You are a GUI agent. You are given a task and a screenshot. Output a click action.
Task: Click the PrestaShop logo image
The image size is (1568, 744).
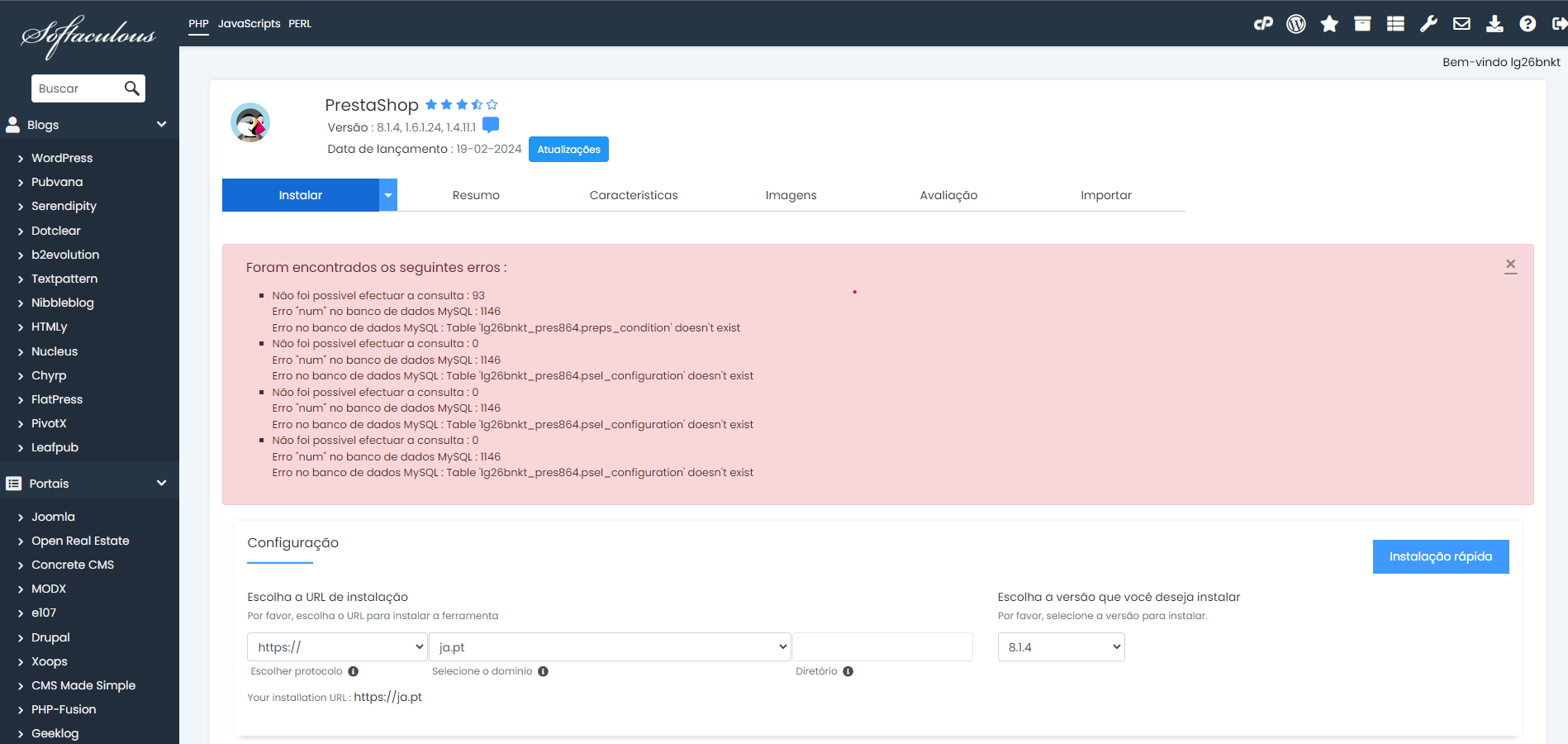tap(250, 123)
